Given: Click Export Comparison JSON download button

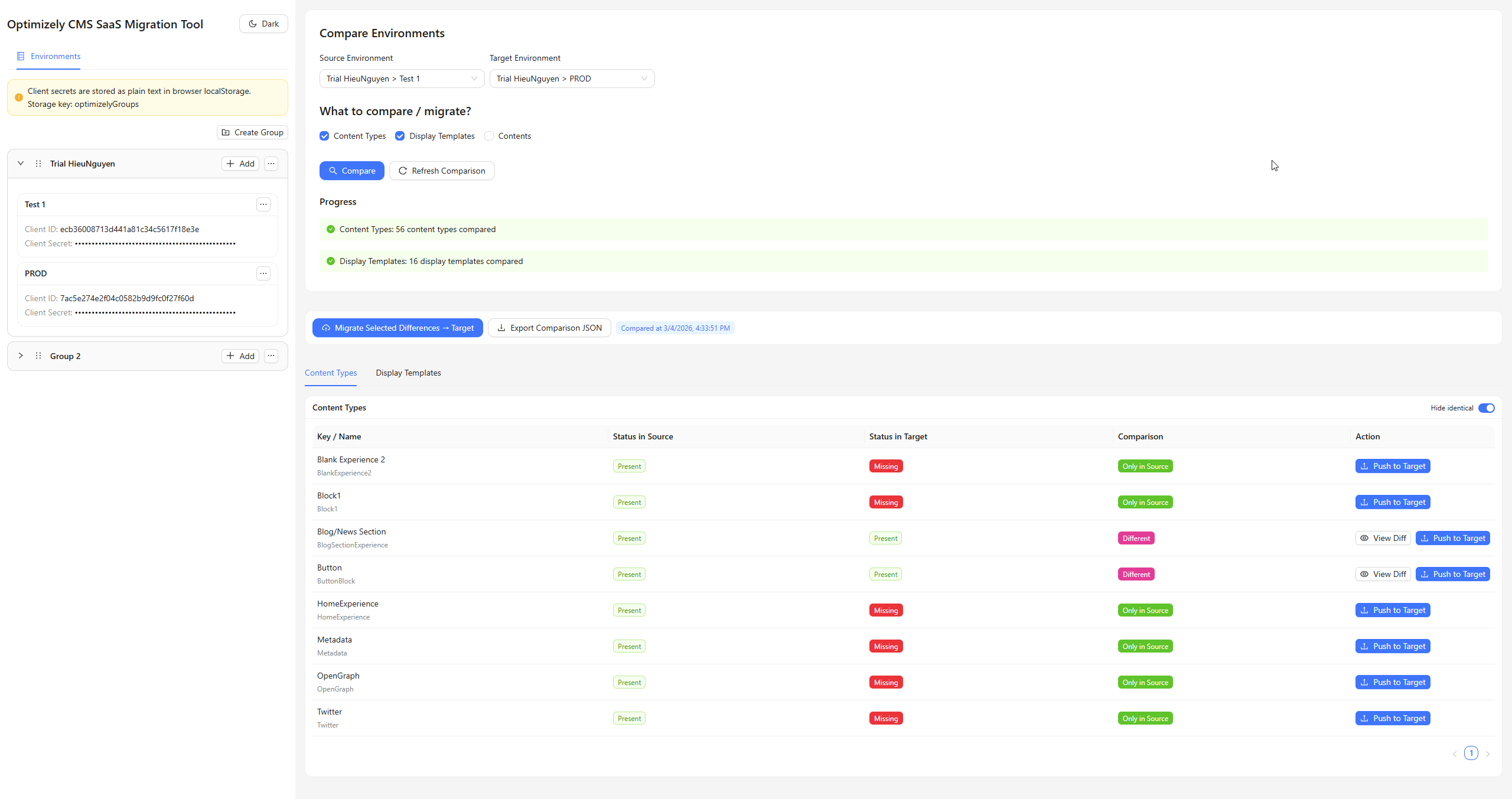Looking at the screenshot, I should pos(549,328).
